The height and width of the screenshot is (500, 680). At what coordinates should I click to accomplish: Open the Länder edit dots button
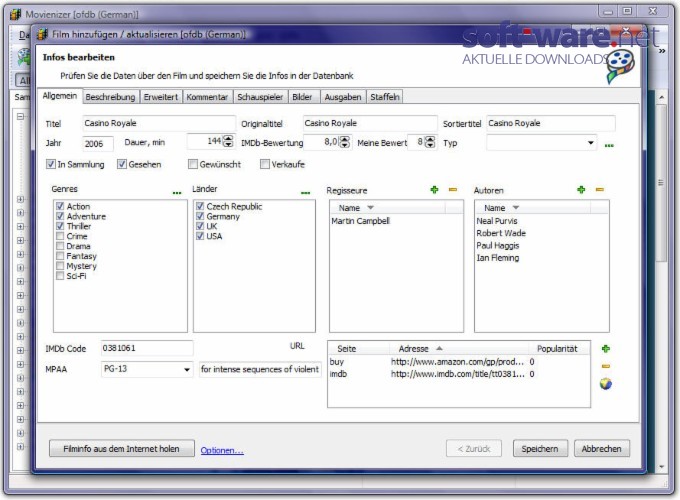[x=305, y=192]
